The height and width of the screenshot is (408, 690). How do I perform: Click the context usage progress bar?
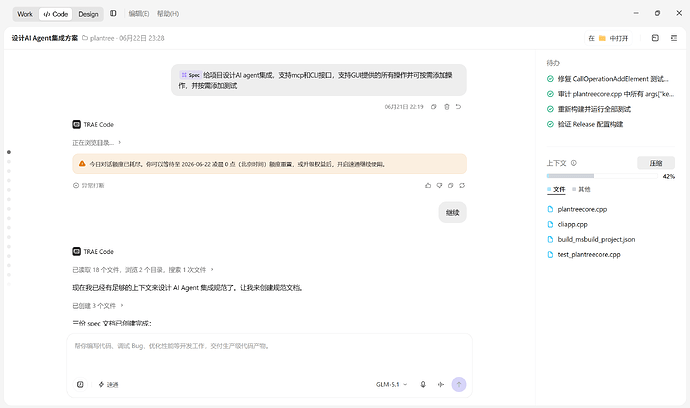pos(602,176)
